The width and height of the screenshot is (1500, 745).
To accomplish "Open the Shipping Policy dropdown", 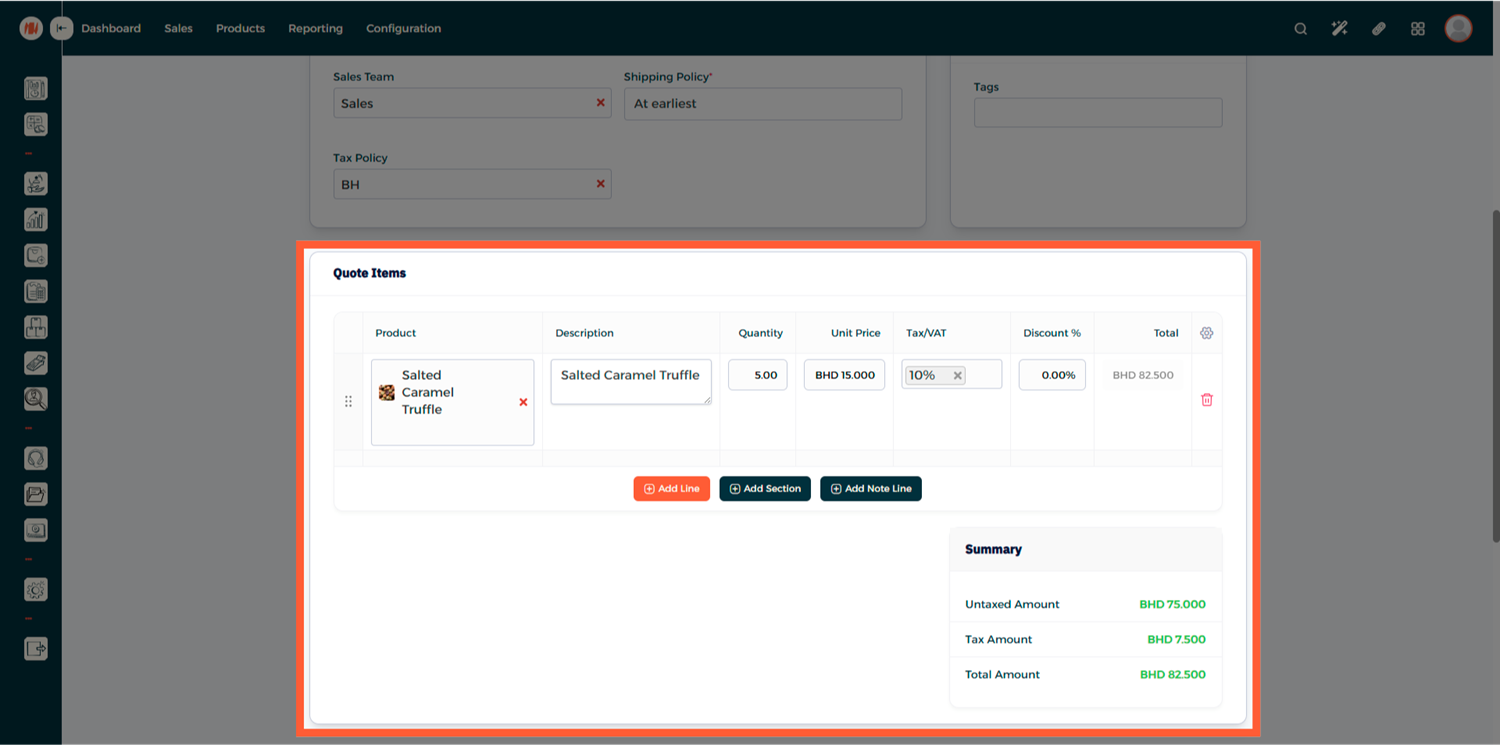I will 762,104.
